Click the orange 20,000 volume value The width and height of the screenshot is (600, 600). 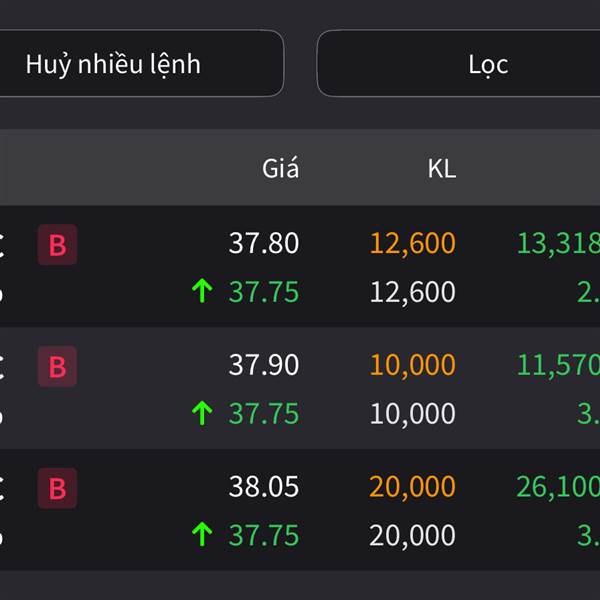[412, 488]
